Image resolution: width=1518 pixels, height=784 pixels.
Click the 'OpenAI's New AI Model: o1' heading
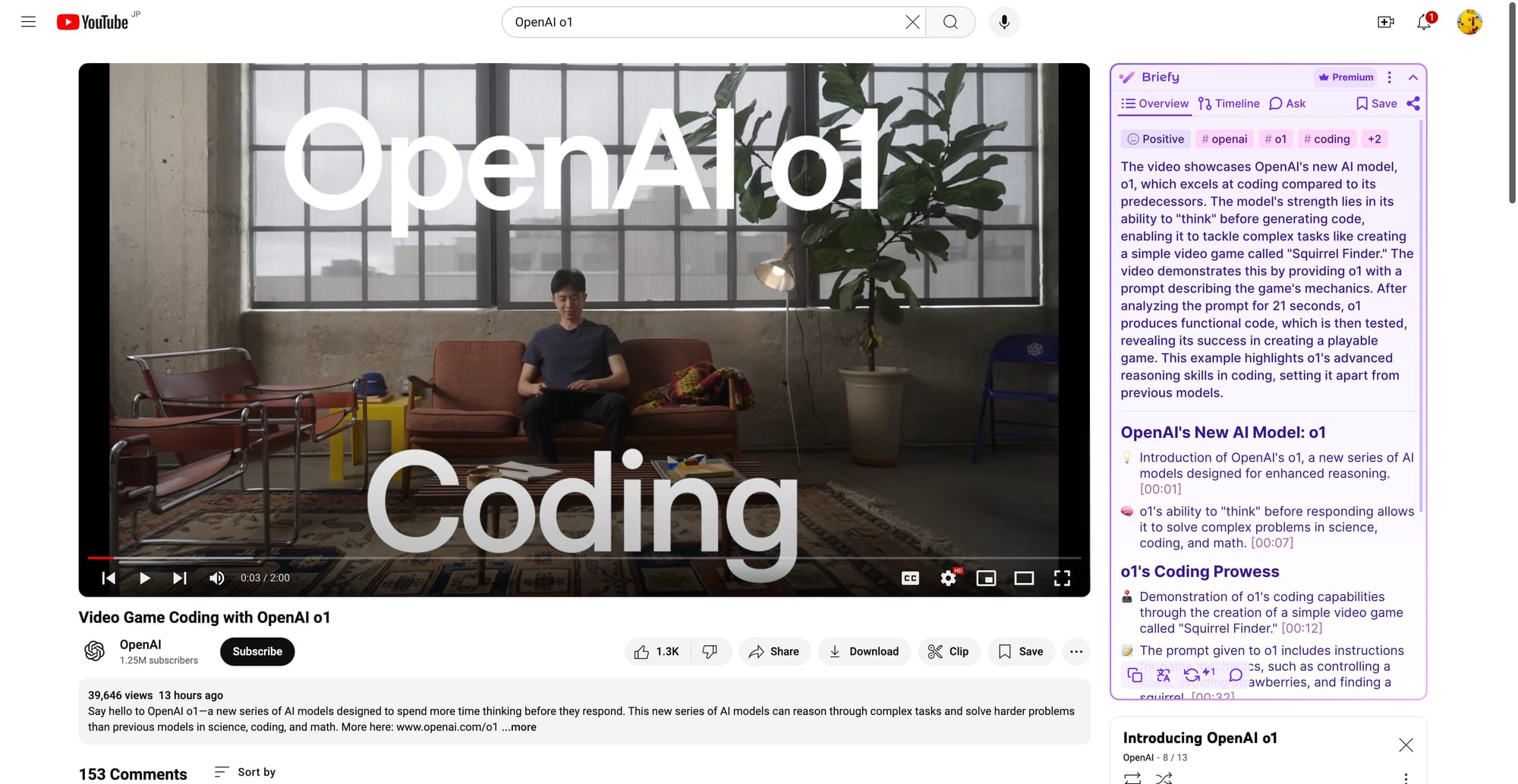tap(1223, 433)
